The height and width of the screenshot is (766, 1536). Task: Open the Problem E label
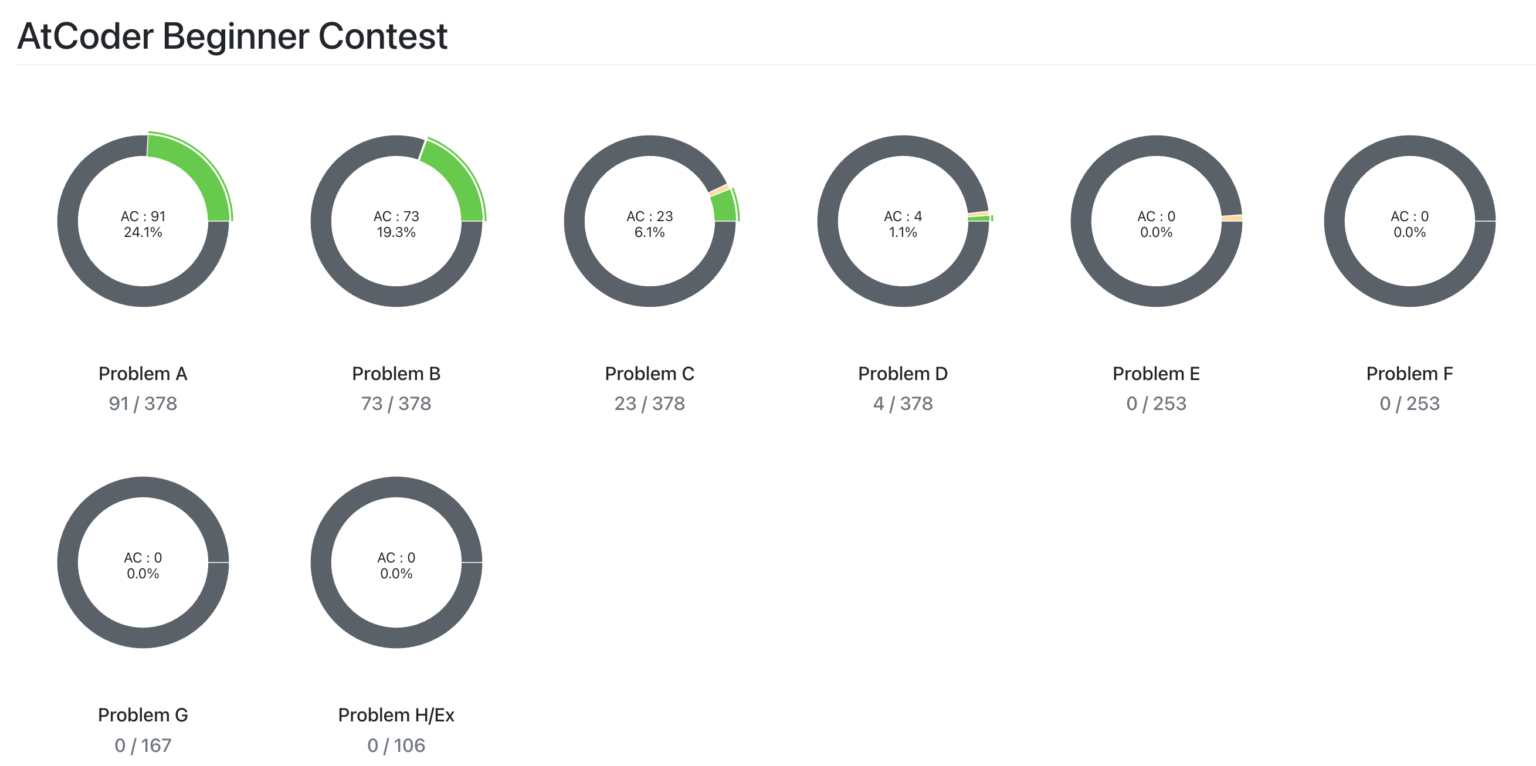pyautogui.click(x=1156, y=374)
